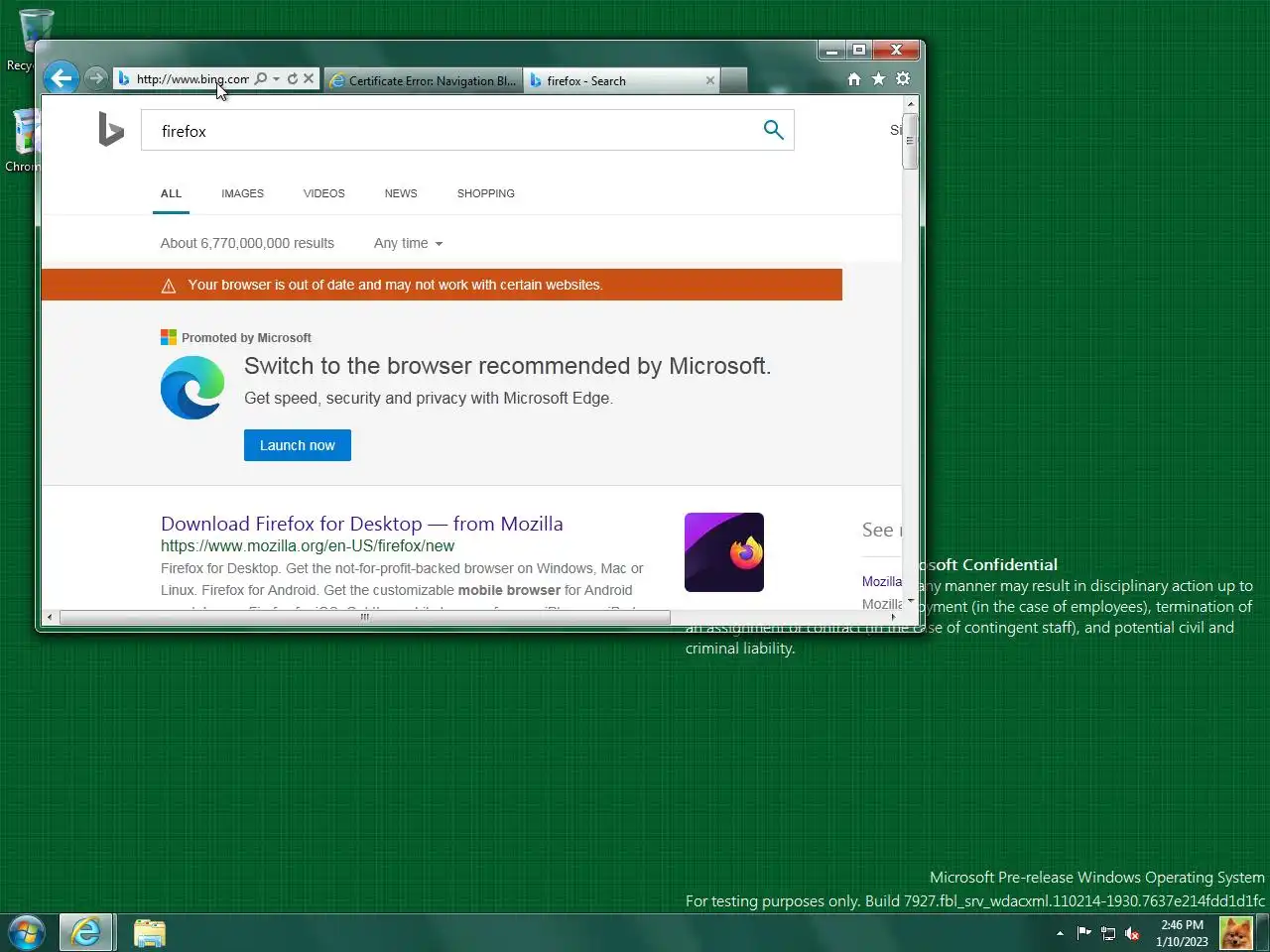The image size is (1270, 952).
Task: Stop loading with the address bar X
Action: [x=309, y=79]
